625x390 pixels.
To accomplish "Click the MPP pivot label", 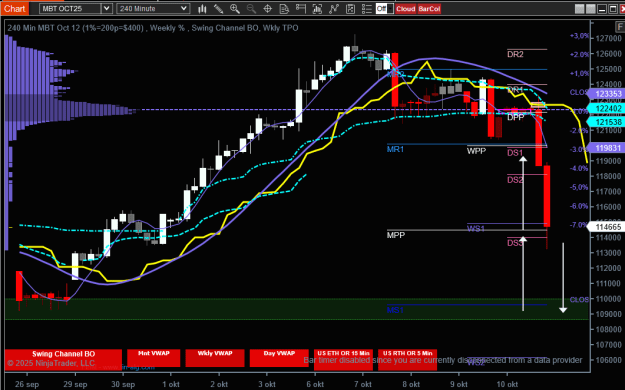I will (x=395, y=235).
